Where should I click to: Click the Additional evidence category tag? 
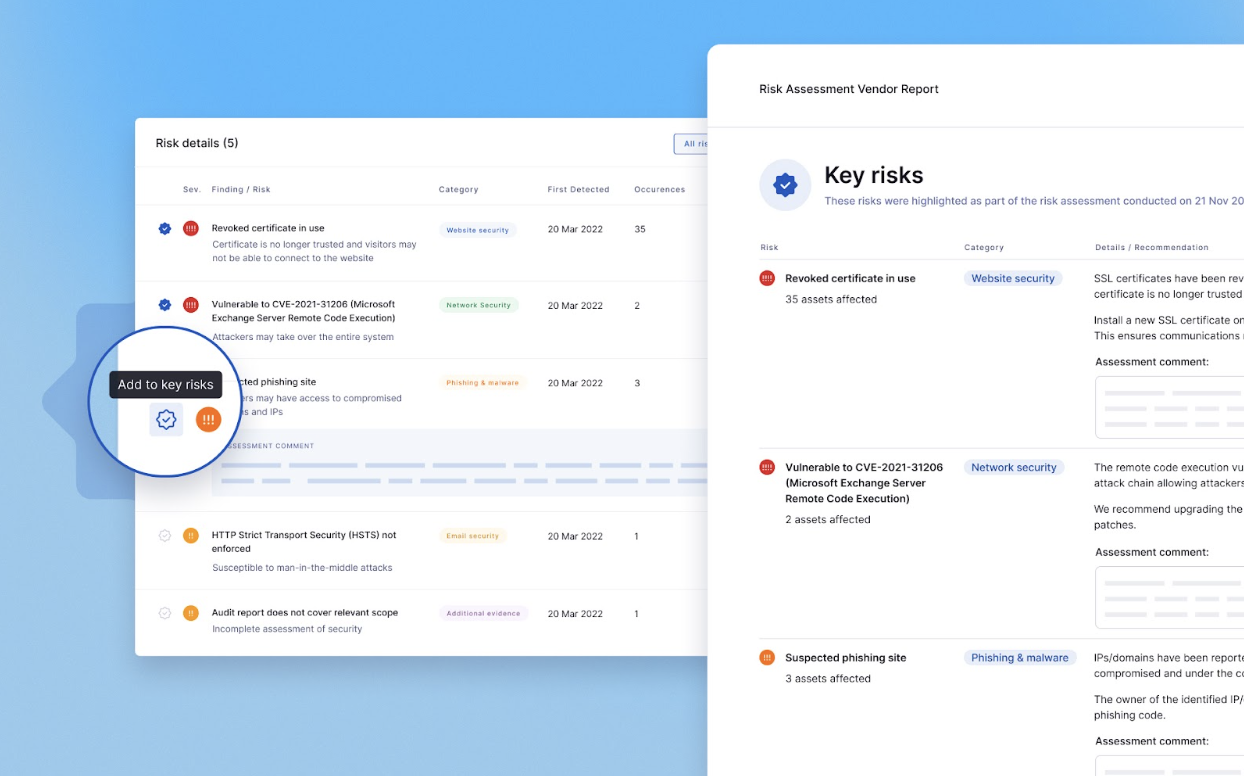click(483, 613)
